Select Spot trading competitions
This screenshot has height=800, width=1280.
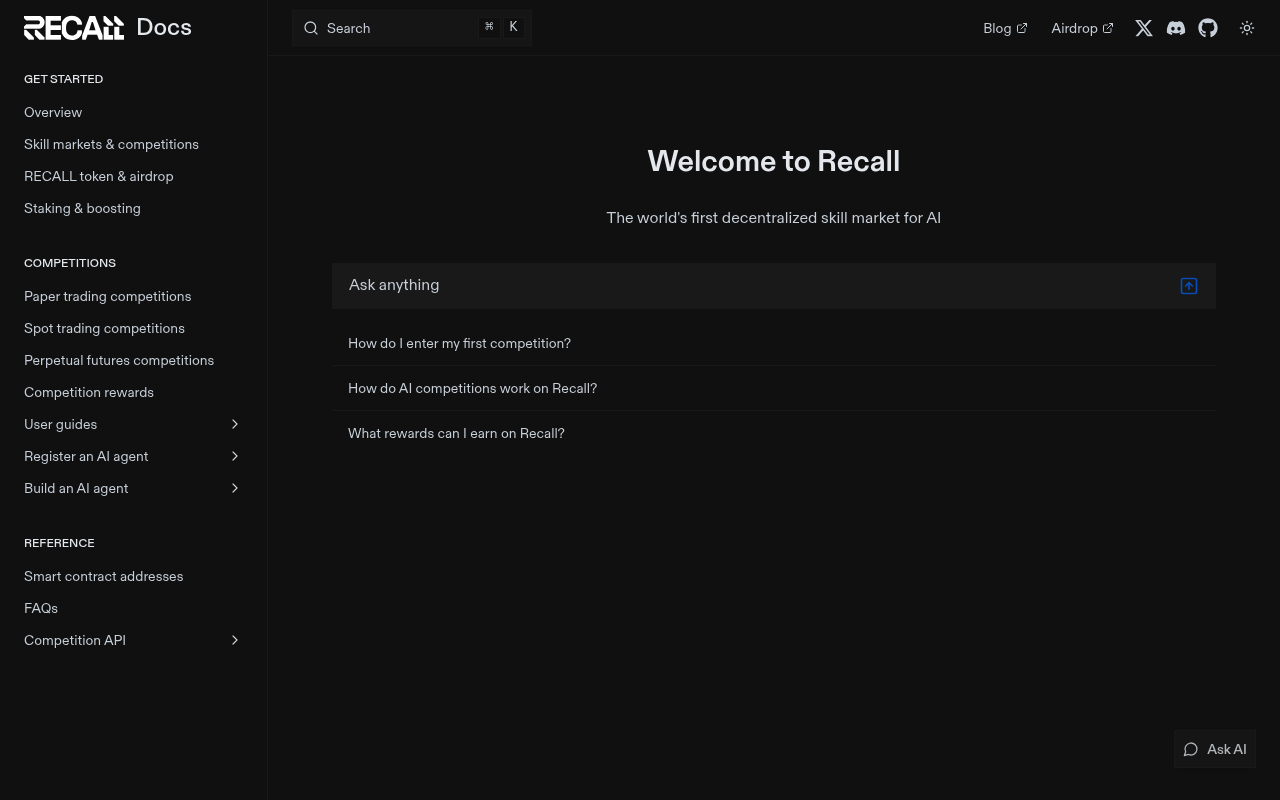pos(104,328)
